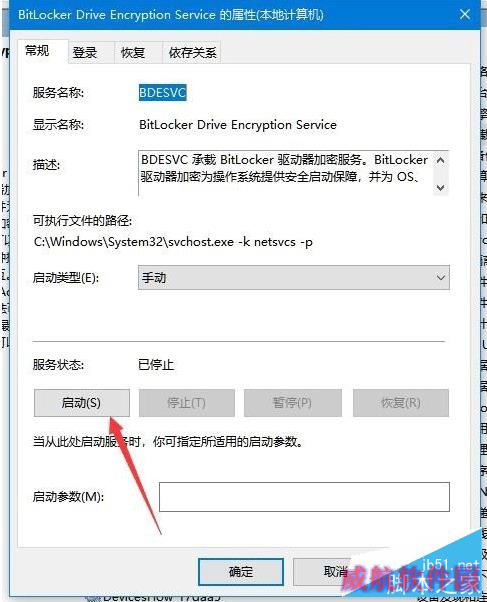Focus the 启动参数(M) input field
Screen dimensions: 487x602
click(x=304, y=497)
